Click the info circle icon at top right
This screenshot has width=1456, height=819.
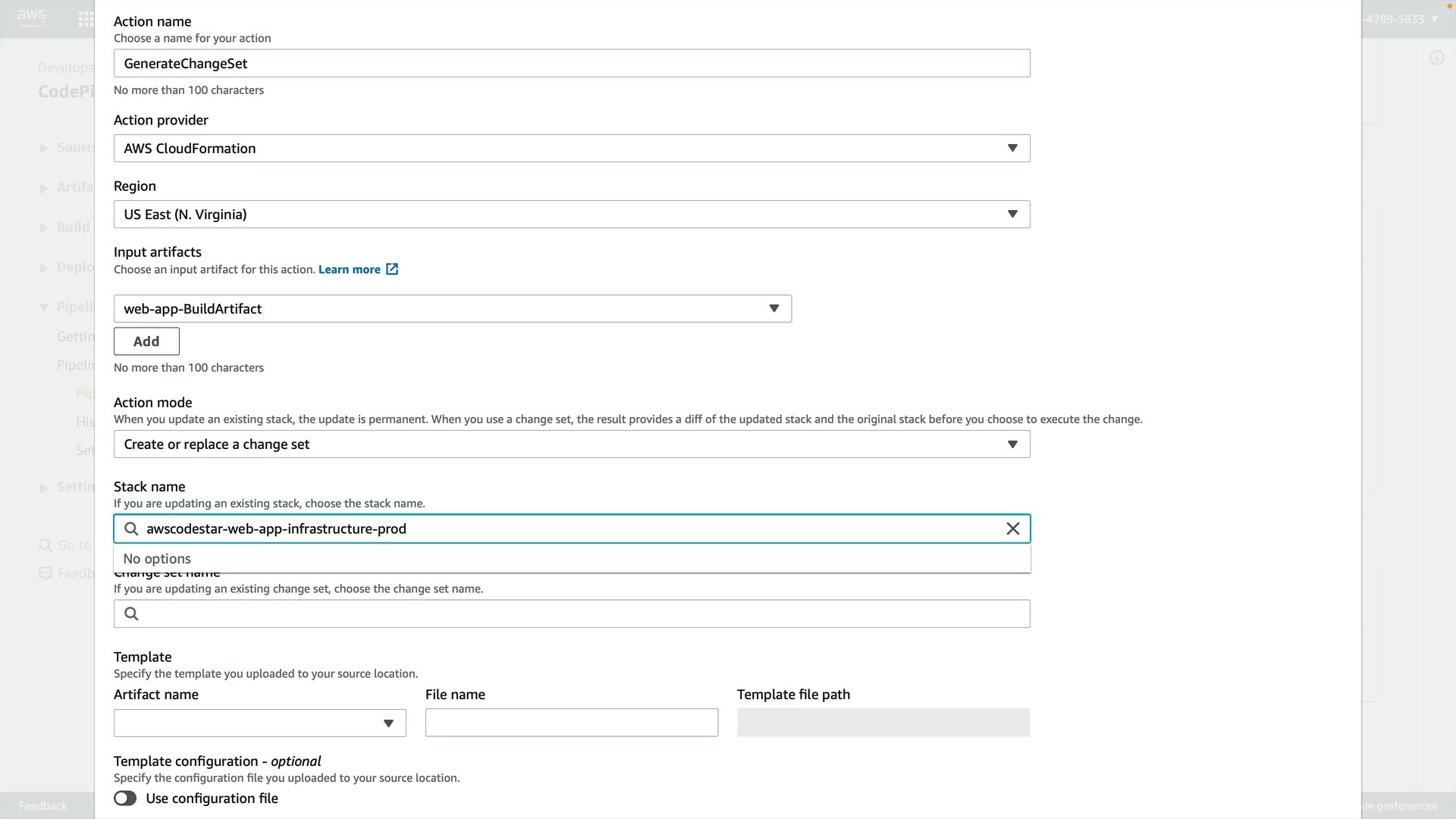coord(1436,58)
